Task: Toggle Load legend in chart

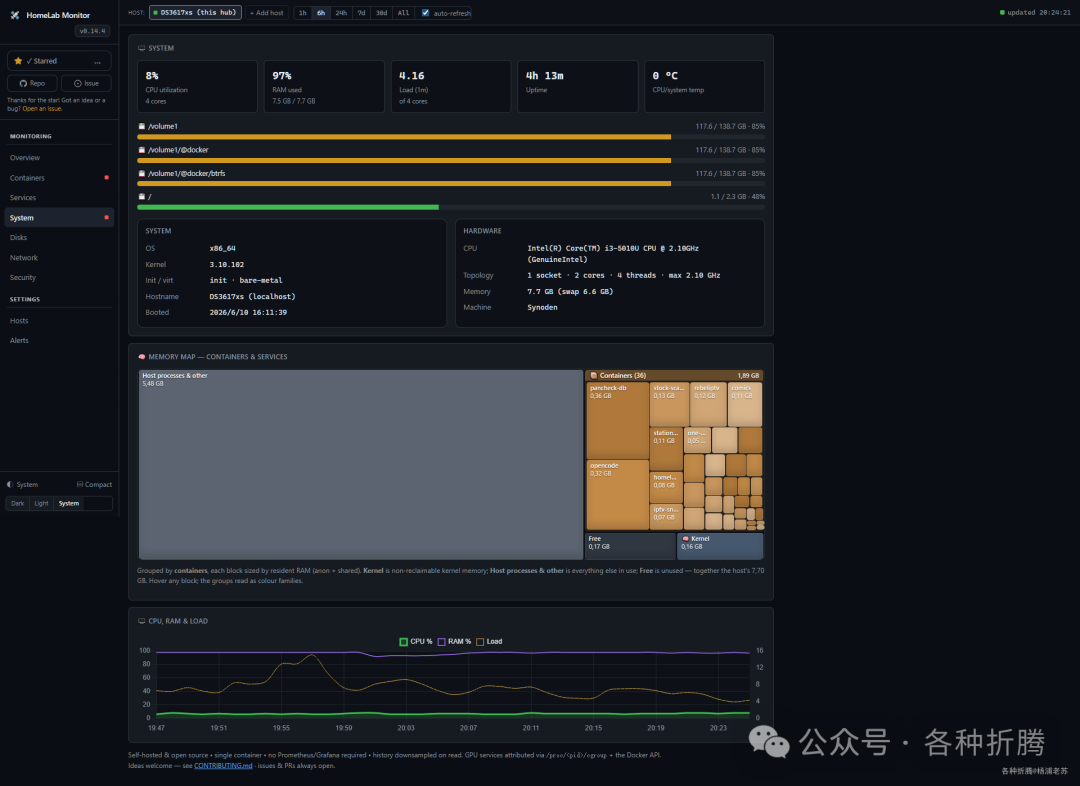Action: click(490, 641)
